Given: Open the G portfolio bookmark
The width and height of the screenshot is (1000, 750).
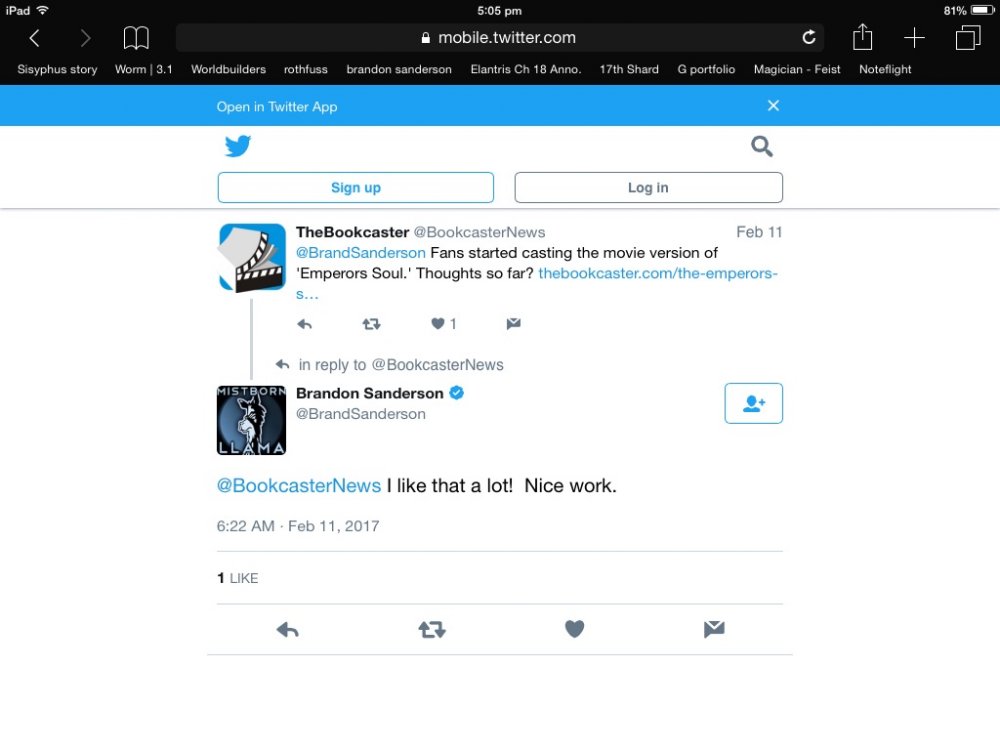Looking at the screenshot, I should pyautogui.click(x=706, y=69).
